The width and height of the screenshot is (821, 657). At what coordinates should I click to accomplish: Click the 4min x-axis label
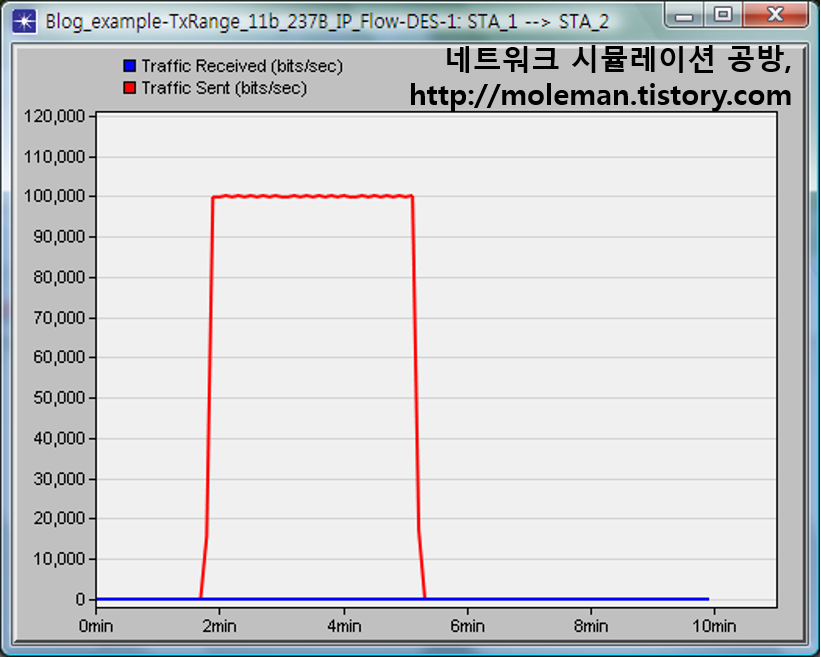(344, 626)
